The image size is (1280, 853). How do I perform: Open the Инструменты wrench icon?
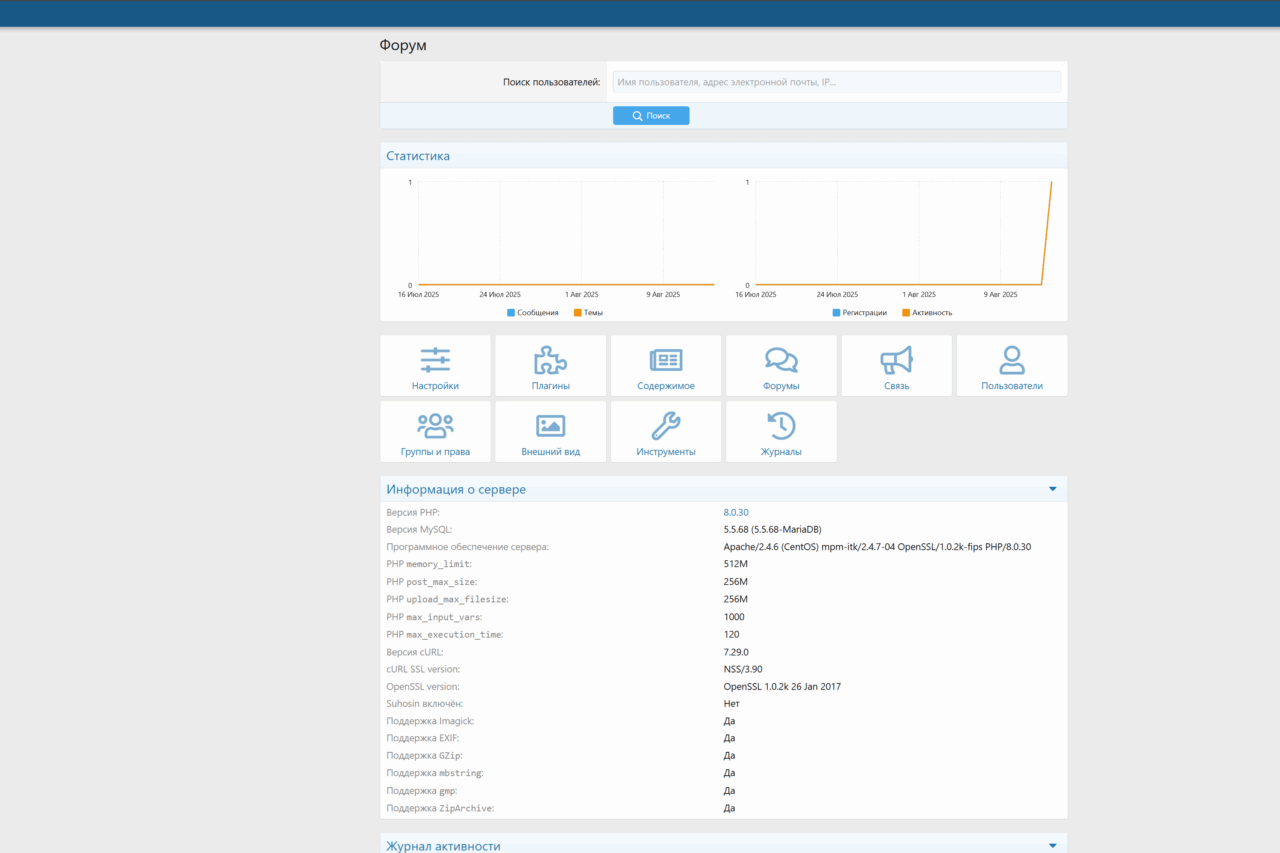[666, 426]
